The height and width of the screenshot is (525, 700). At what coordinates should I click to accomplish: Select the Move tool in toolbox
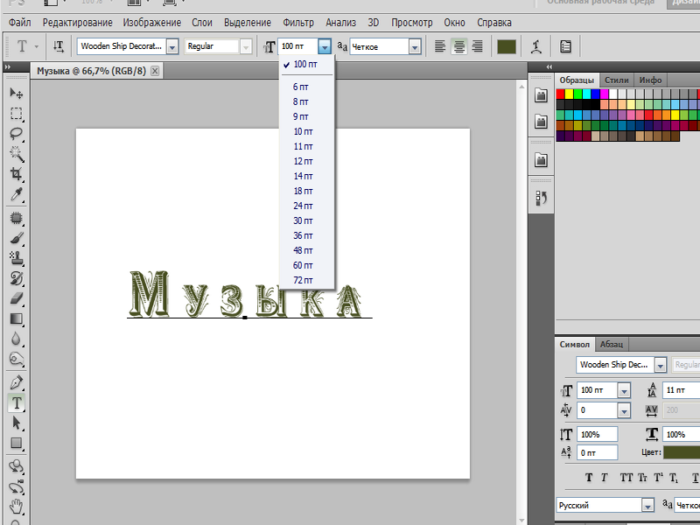tap(17, 93)
